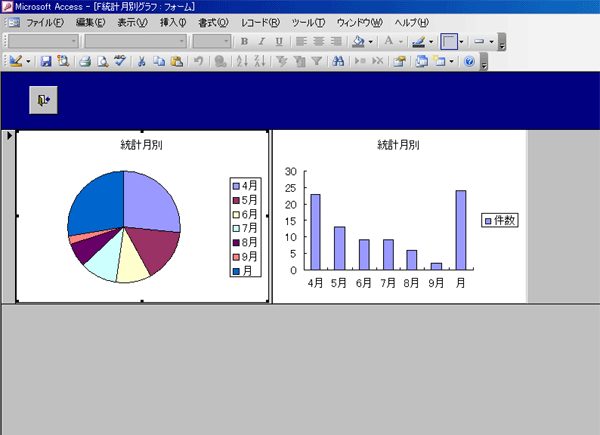Click 件数 legend on bar chart
Screen dimensions: 600x435
500,220
